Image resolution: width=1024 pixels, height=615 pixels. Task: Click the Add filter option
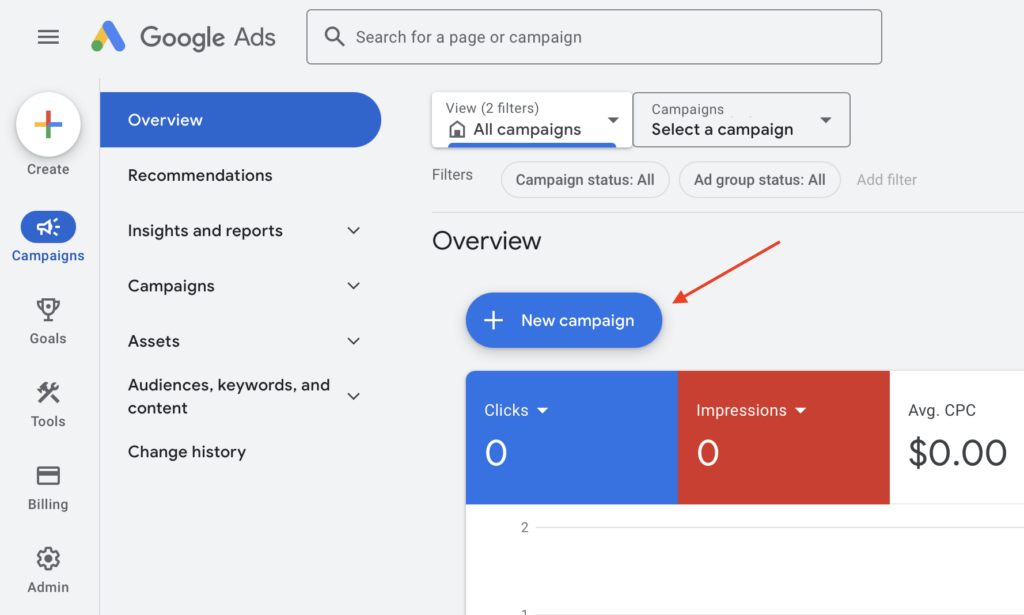tap(886, 180)
